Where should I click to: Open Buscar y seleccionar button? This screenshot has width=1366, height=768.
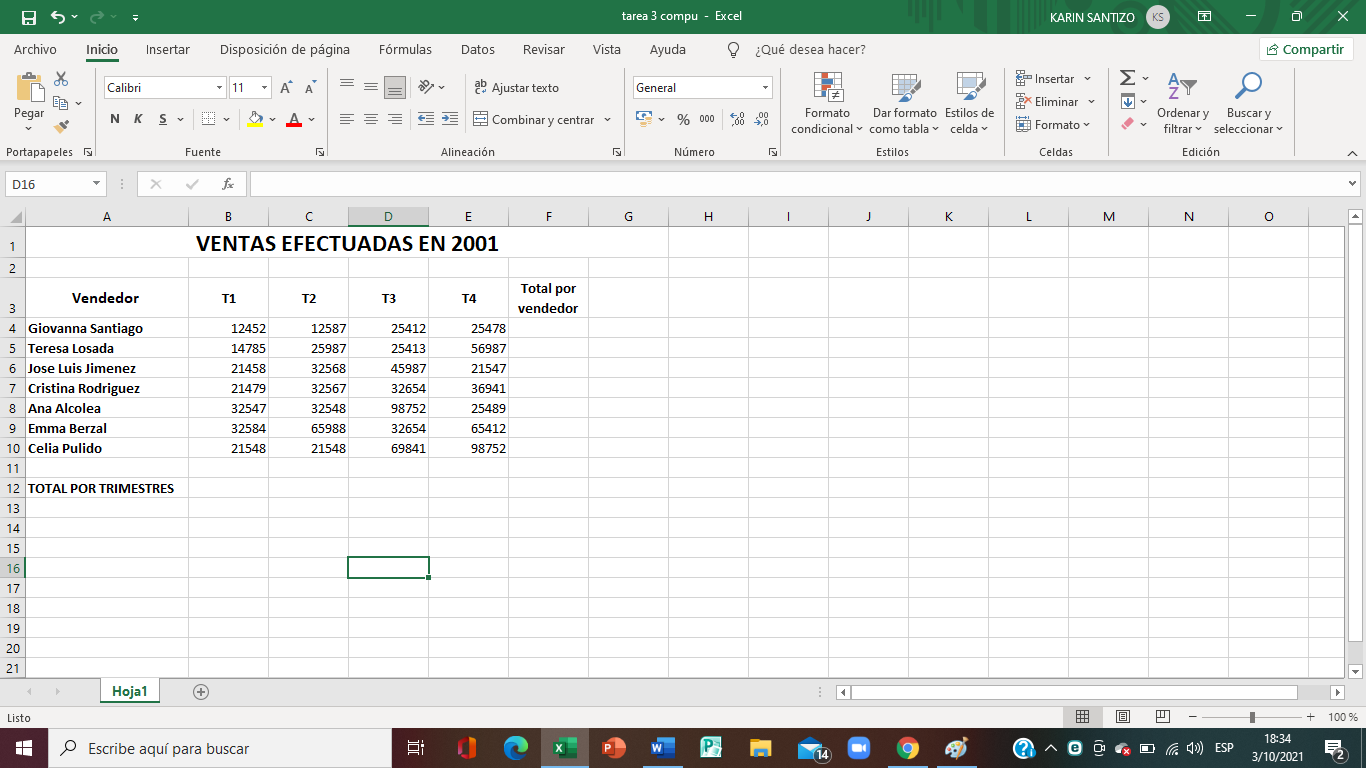[x=1248, y=105]
